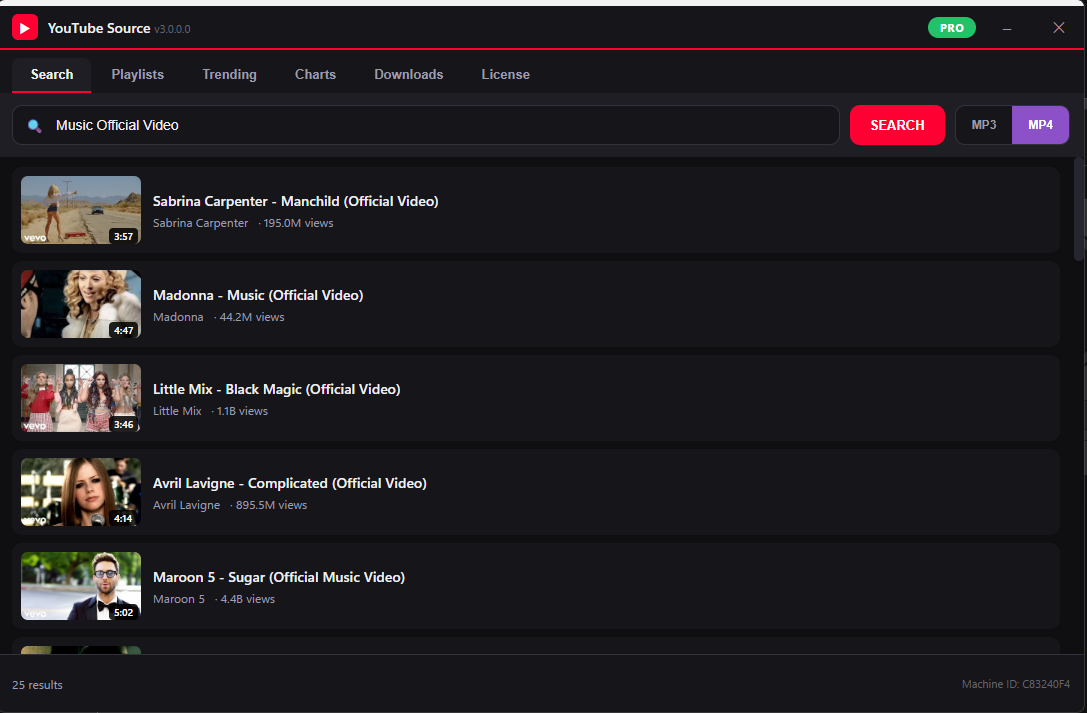Click title Sabrina Carpenter - Manchild (Official Video)
Viewport: 1087px width, 713px height.
pyautogui.click(x=295, y=201)
